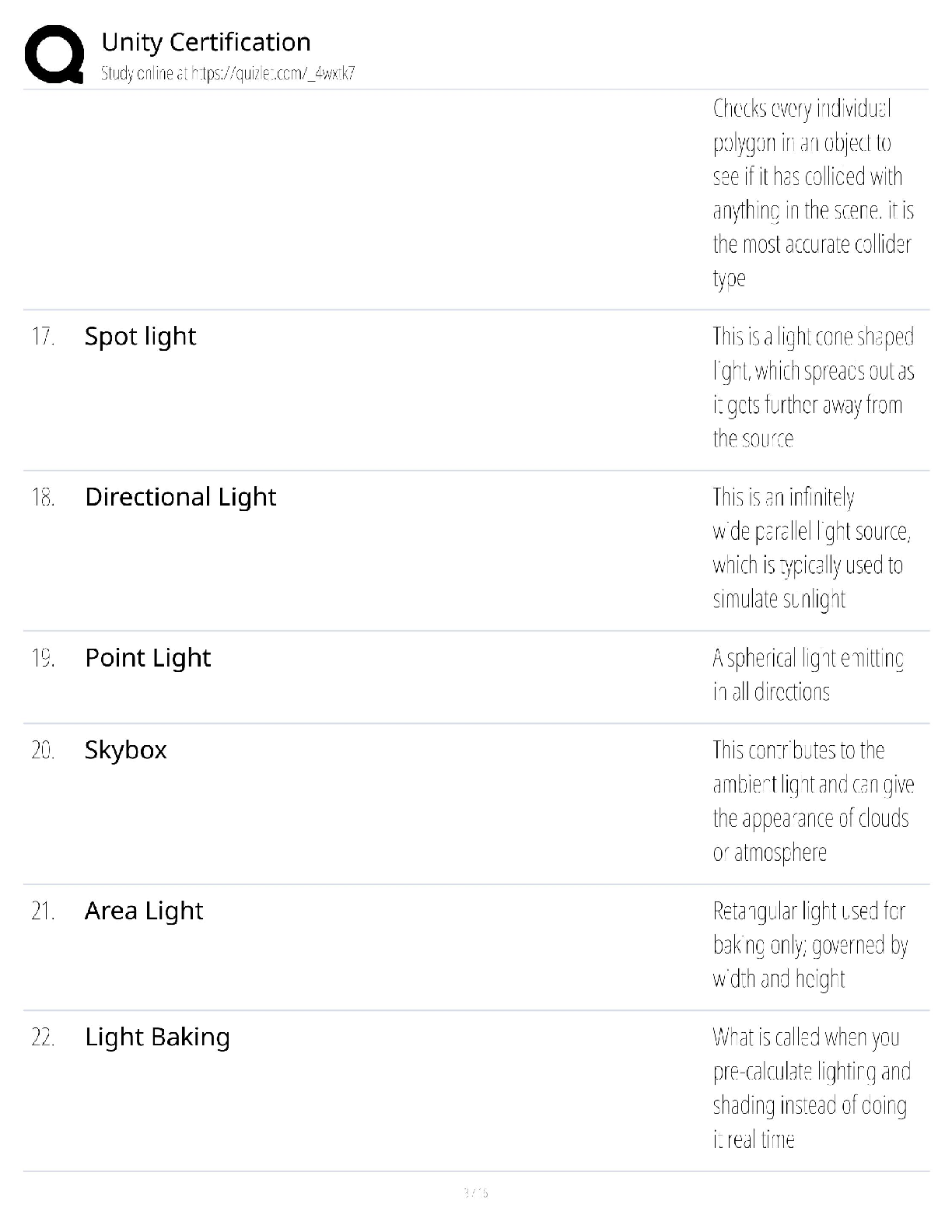
Task: Select the Skybox term
Action: [126, 750]
